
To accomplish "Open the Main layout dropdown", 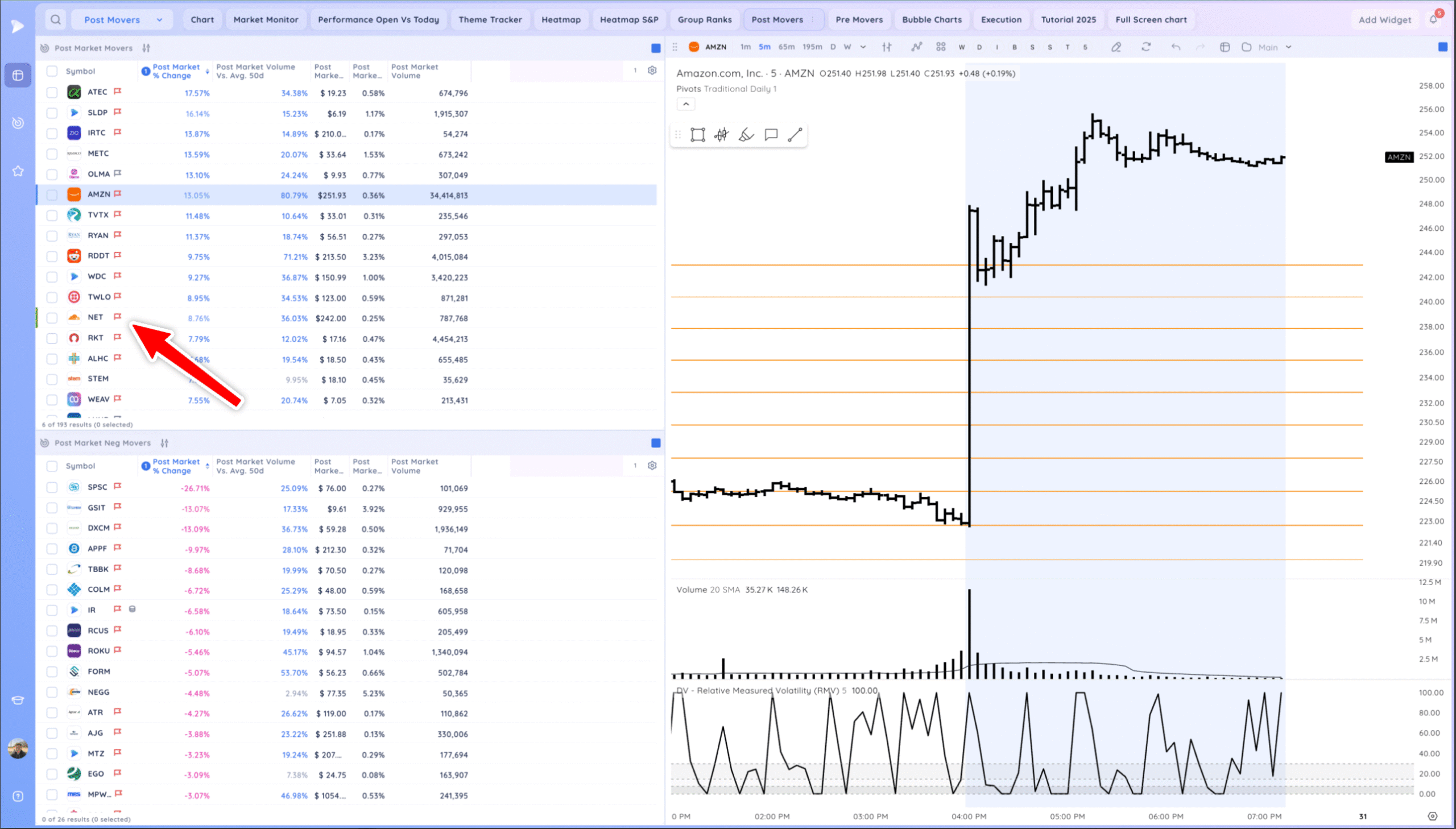I will tap(1274, 47).
